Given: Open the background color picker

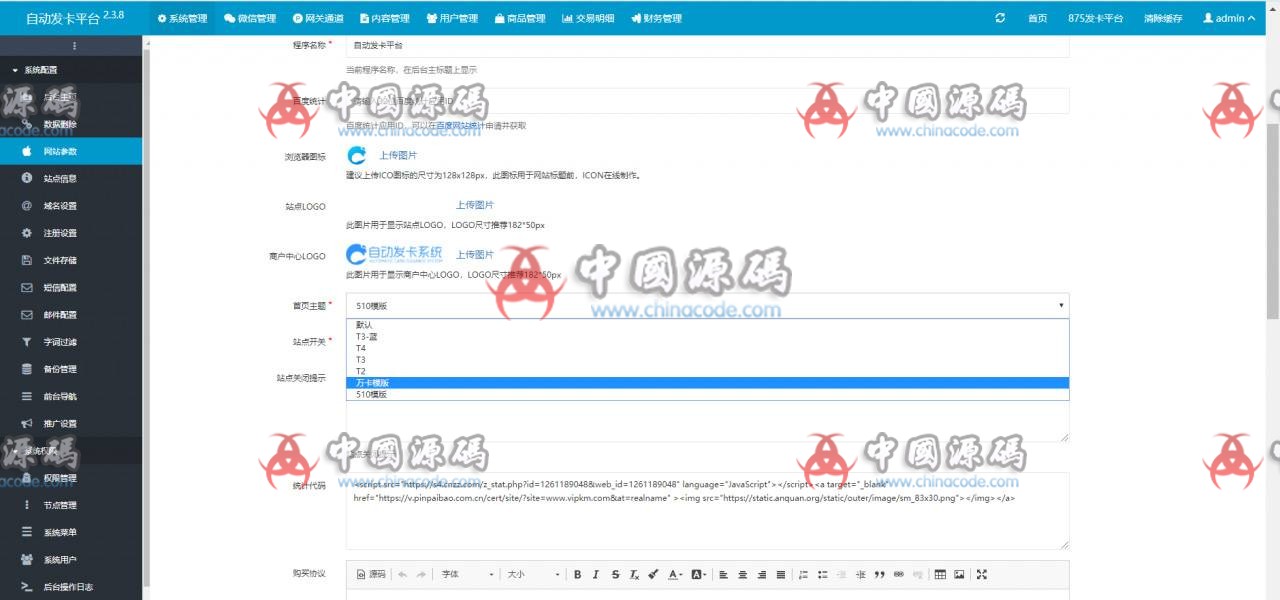Looking at the screenshot, I should [x=699, y=574].
